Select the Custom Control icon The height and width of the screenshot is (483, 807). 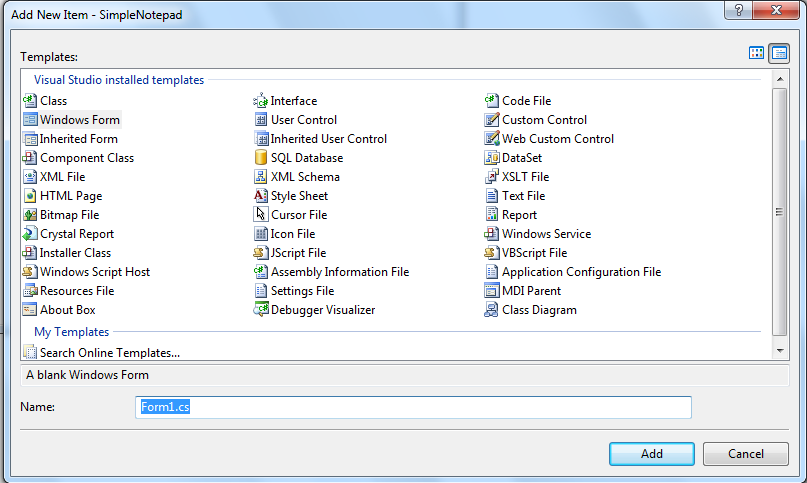492,119
